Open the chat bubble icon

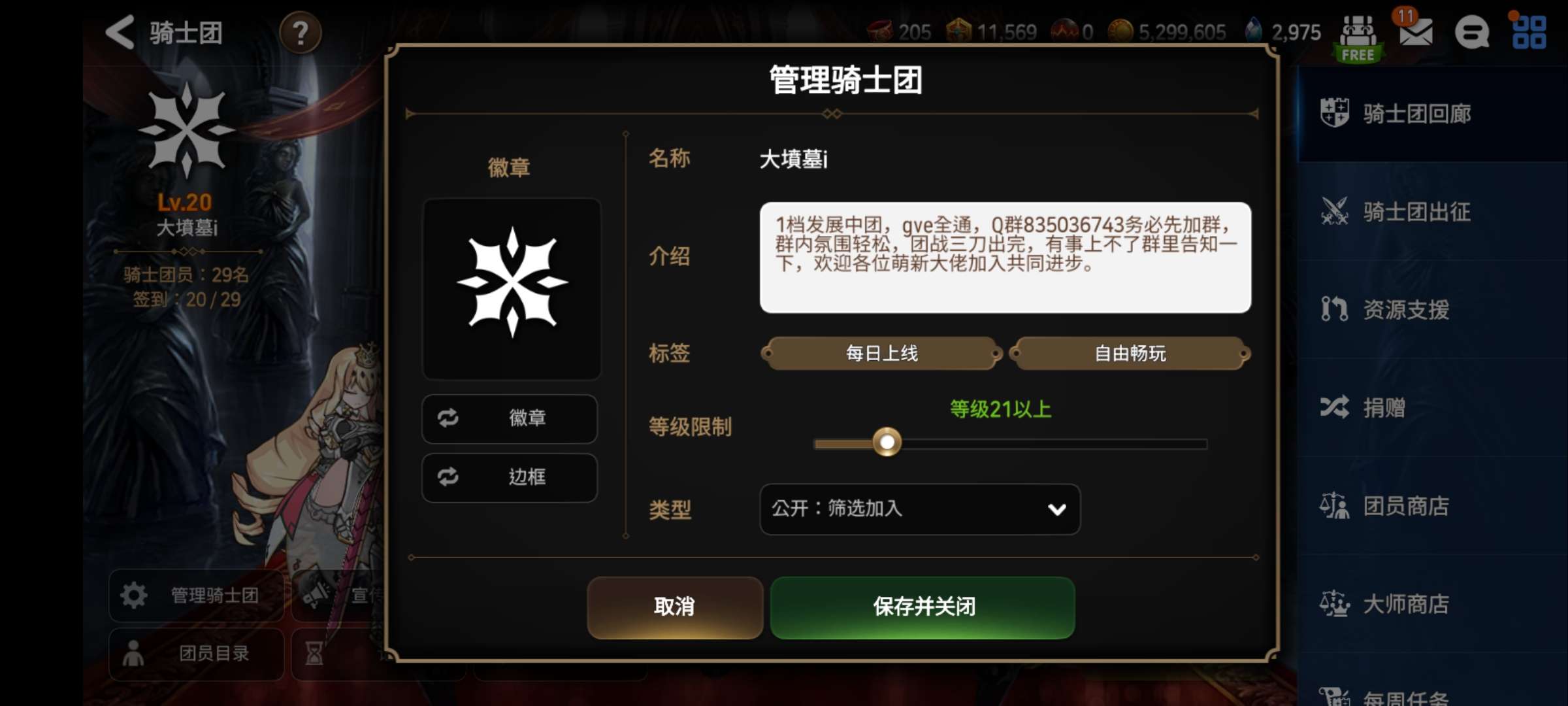[x=1472, y=32]
